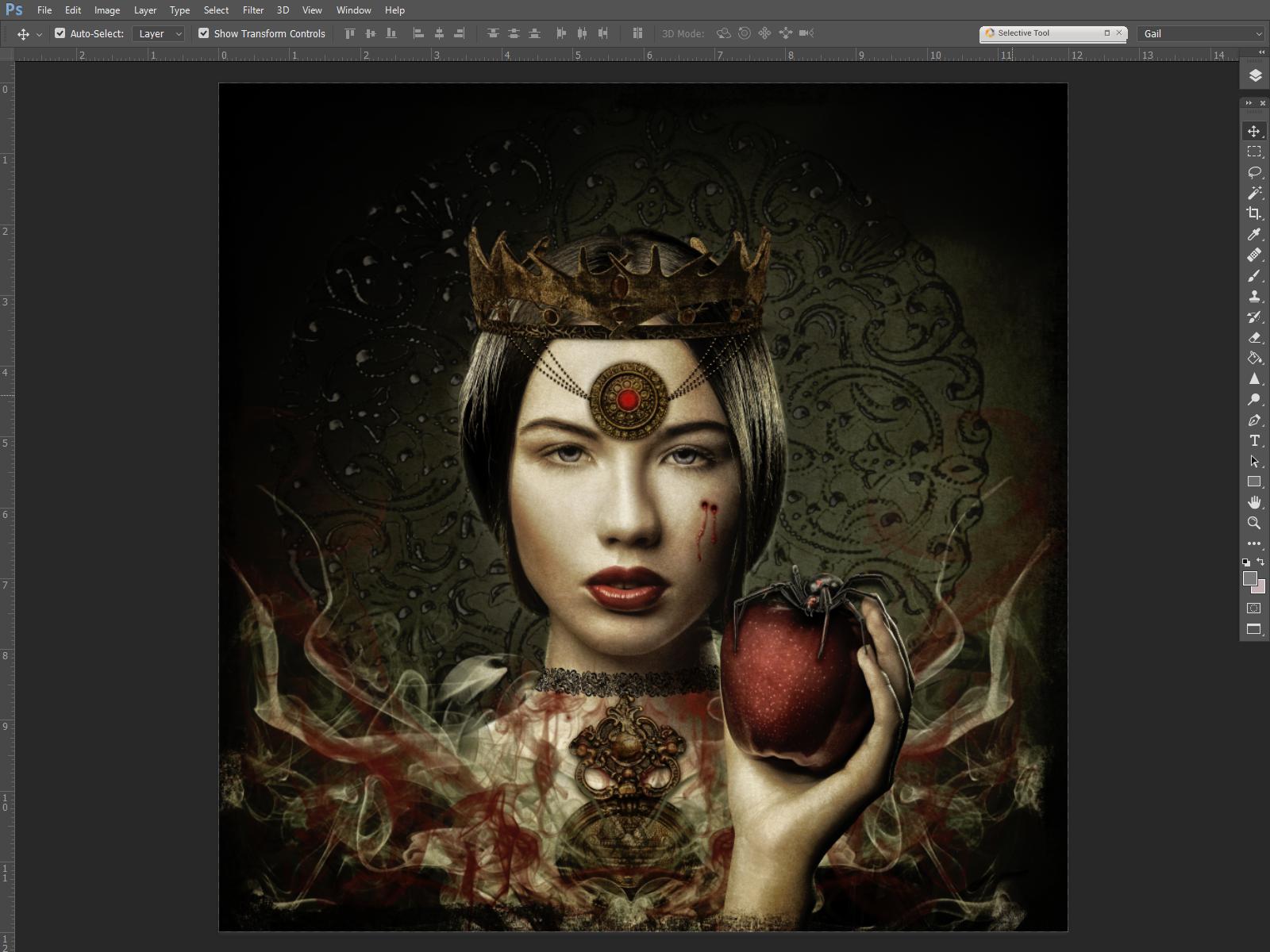The width and height of the screenshot is (1270, 952).
Task: Align top edges in the options bar
Action: (x=348, y=33)
